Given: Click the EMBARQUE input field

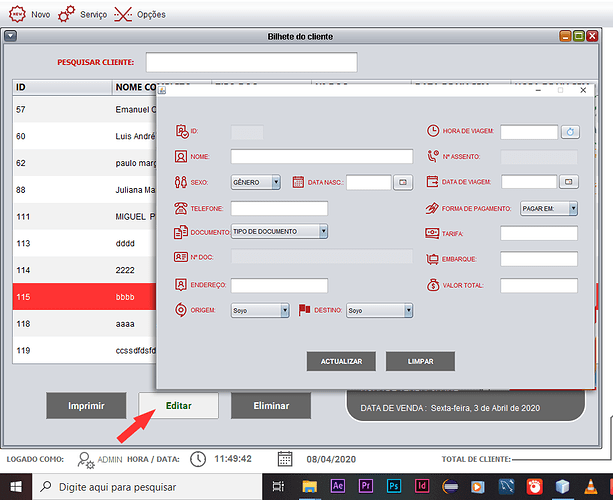Looking at the screenshot, I should 539,259.
